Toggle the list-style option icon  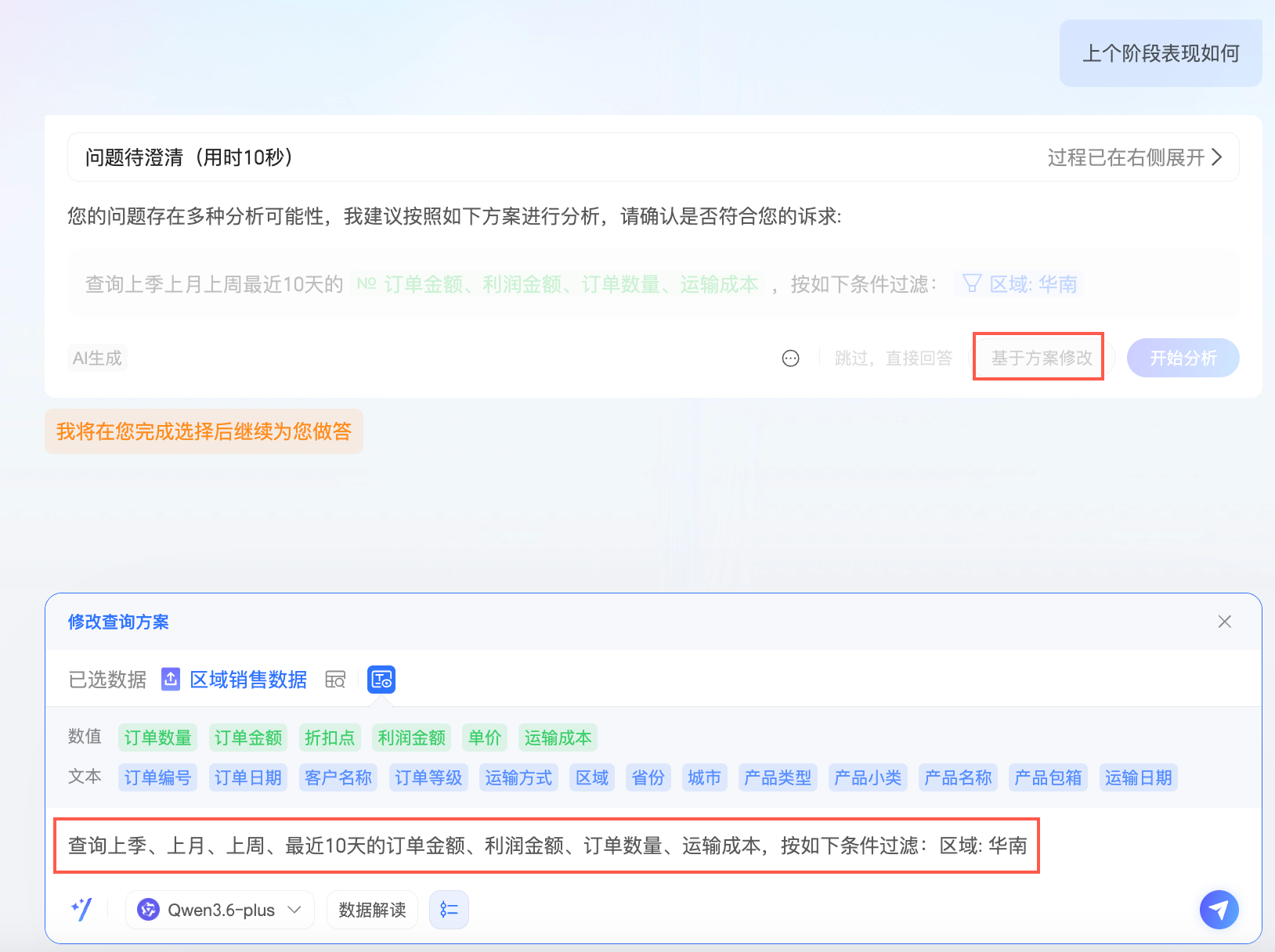click(x=449, y=910)
